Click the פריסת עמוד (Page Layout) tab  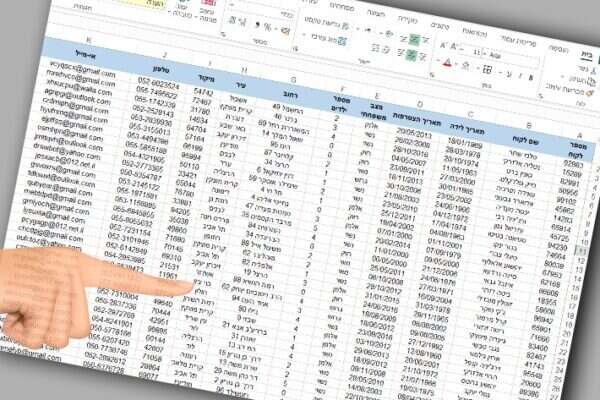(x=519, y=40)
